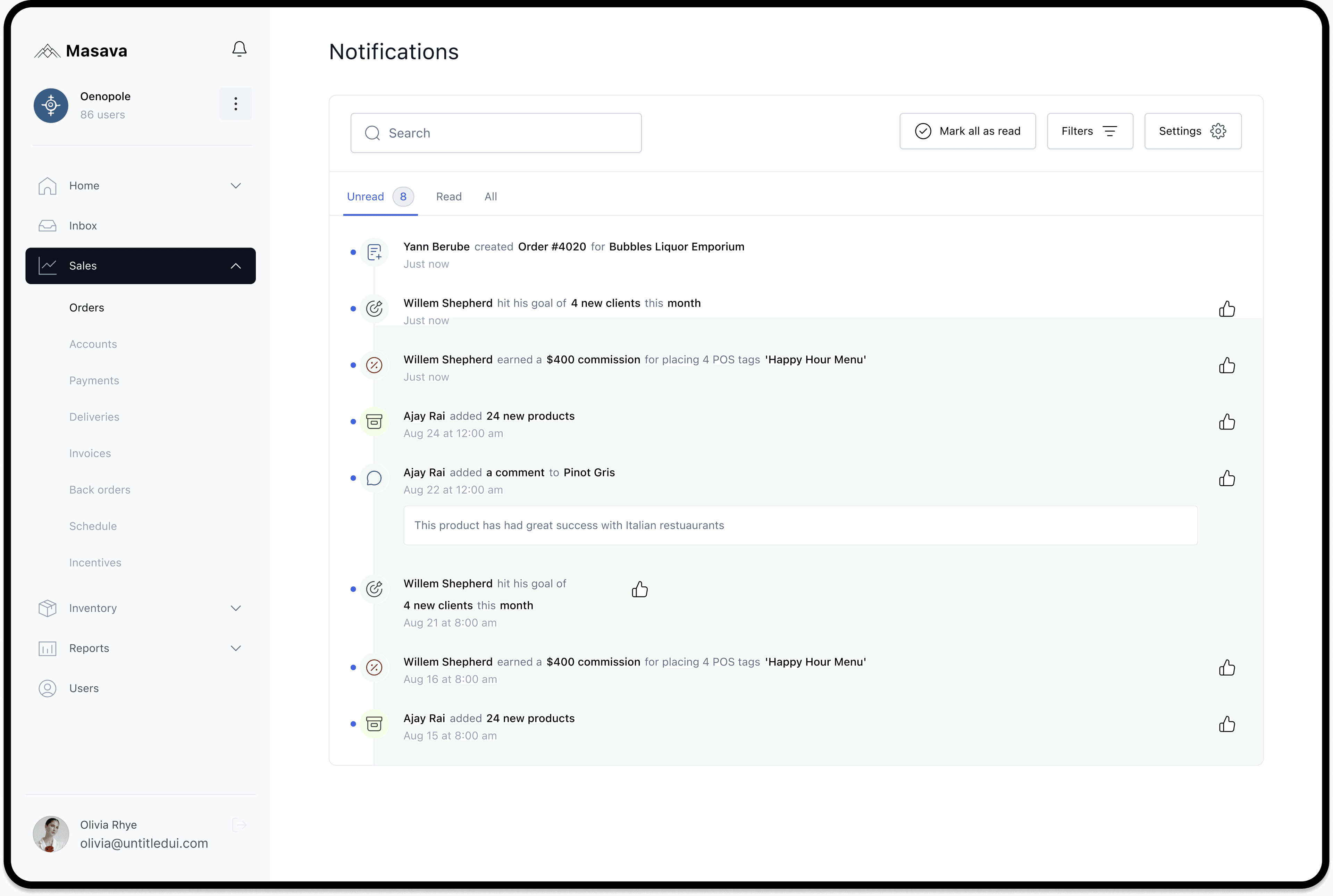Image resolution: width=1333 pixels, height=896 pixels.
Task: Open notification Settings with gear icon
Action: (1192, 131)
